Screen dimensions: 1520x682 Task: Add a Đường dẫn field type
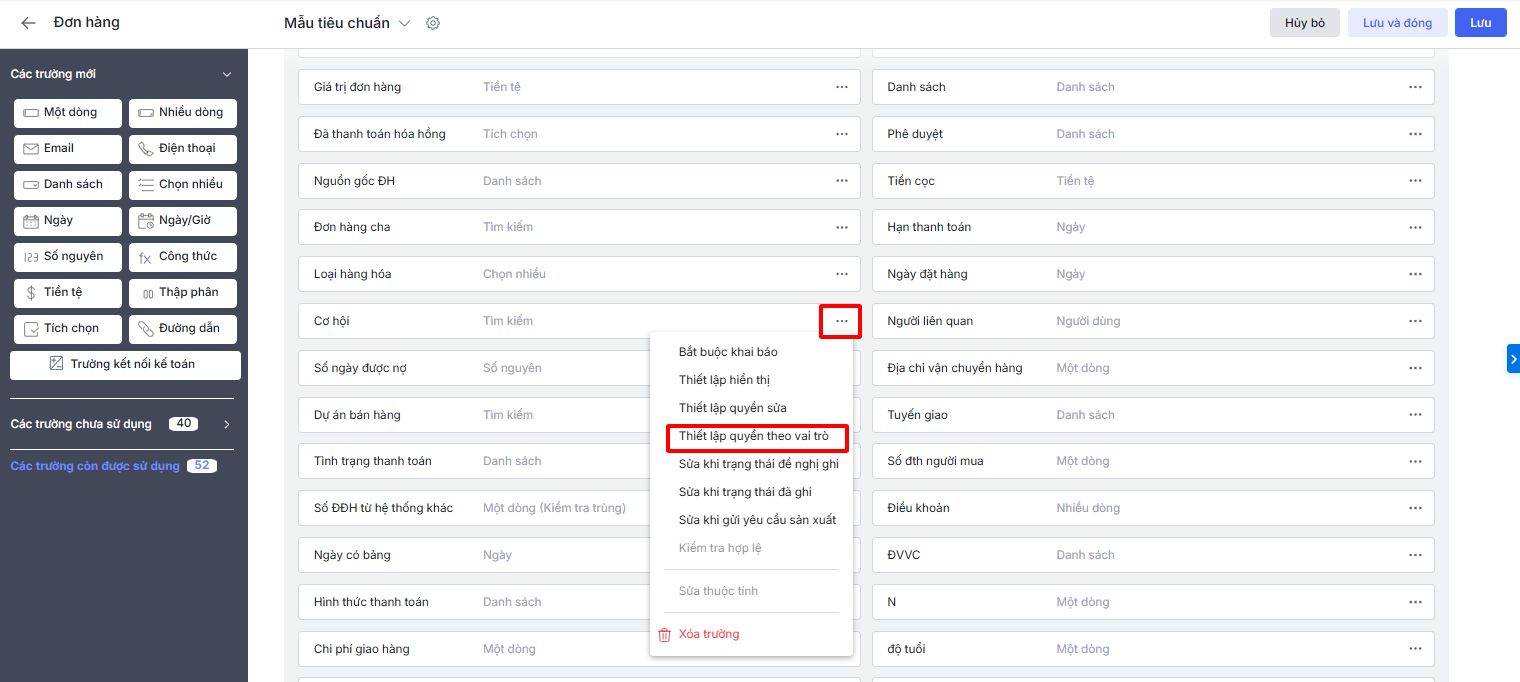pos(183,329)
